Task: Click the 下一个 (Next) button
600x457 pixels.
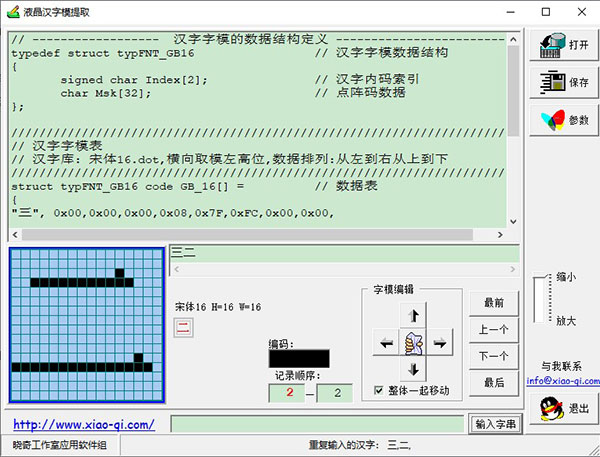Action: [x=494, y=356]
